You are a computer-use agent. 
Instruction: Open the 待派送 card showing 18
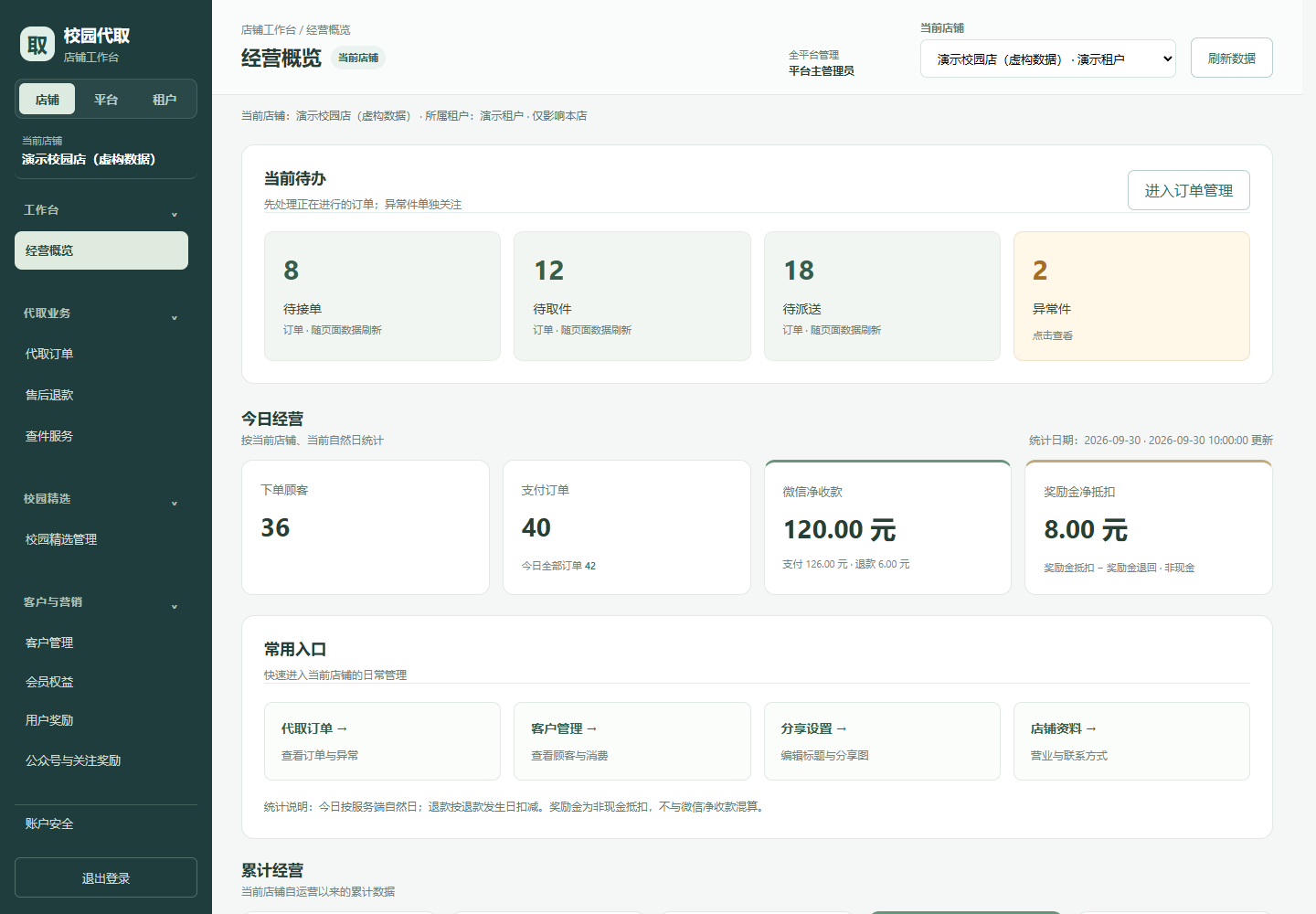(x=882, y=296)
